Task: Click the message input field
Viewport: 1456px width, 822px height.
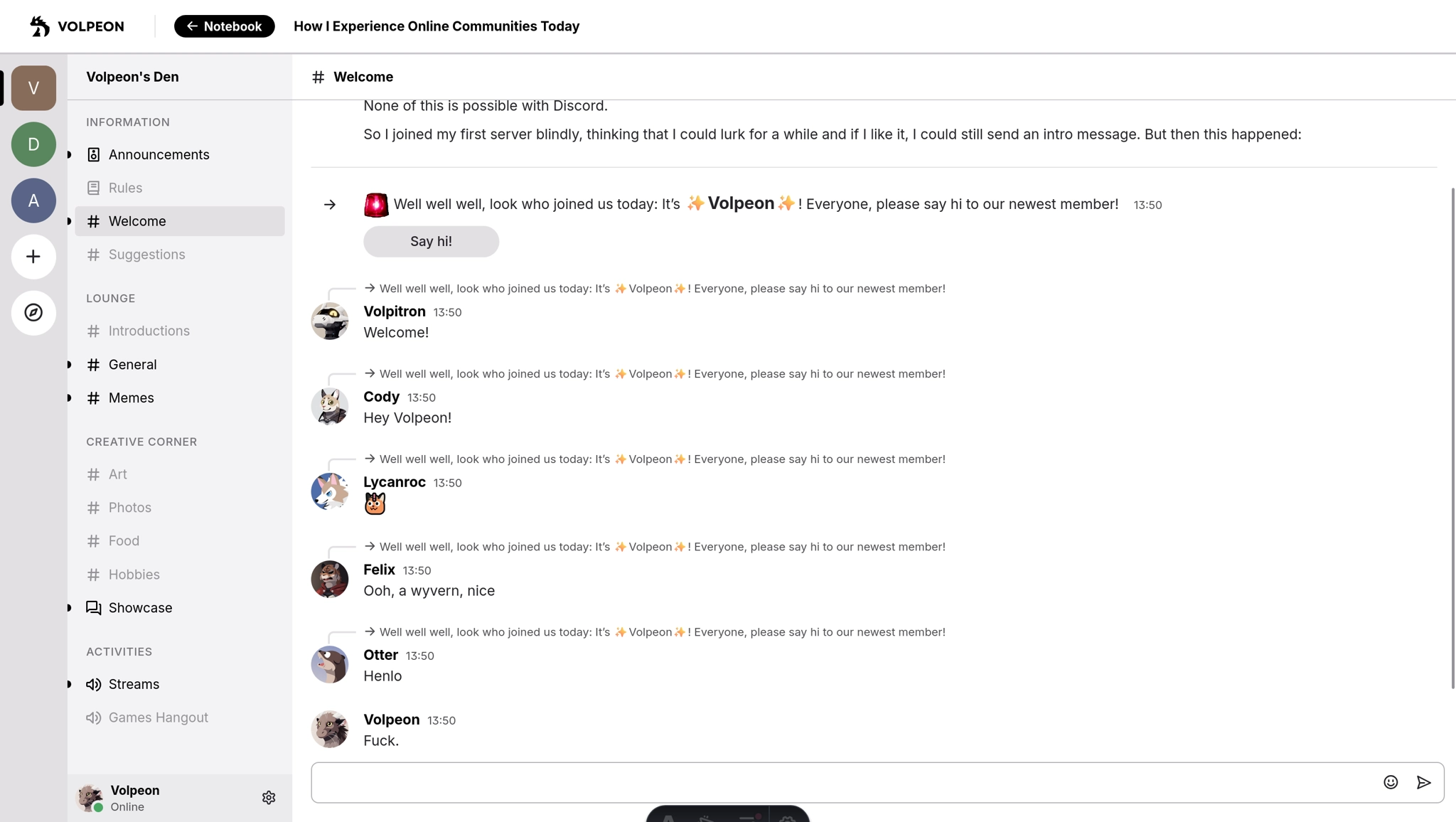Action: [x=839, y=782]
